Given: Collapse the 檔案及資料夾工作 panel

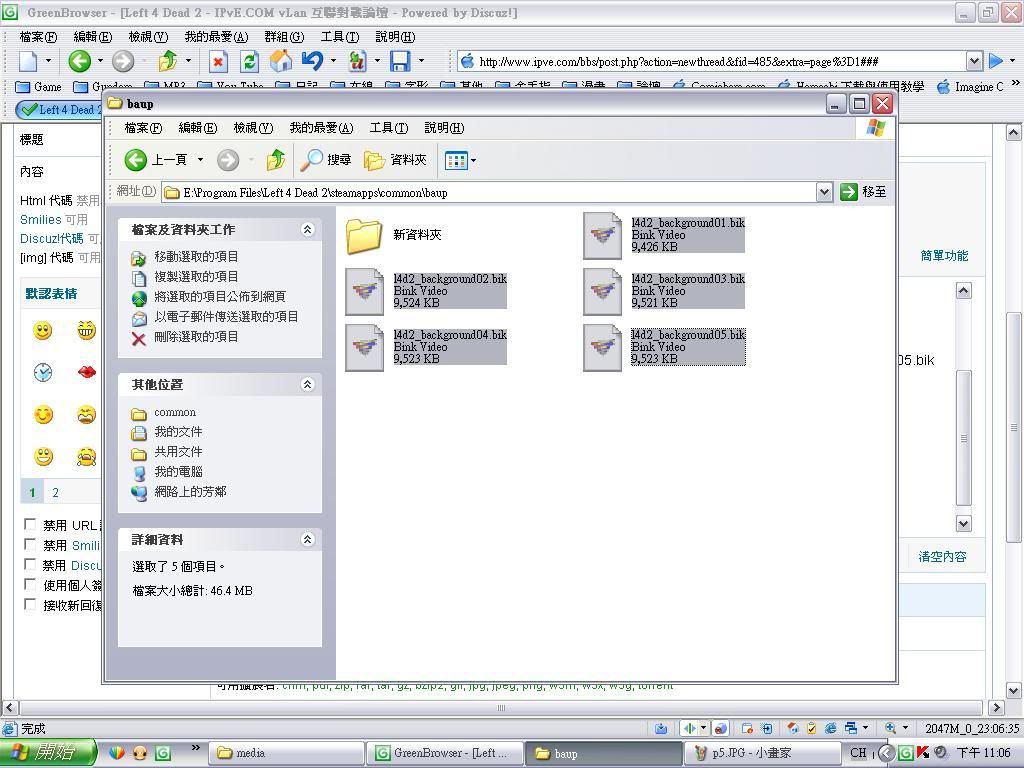Looking at the screenshot, I should [307, 229].
